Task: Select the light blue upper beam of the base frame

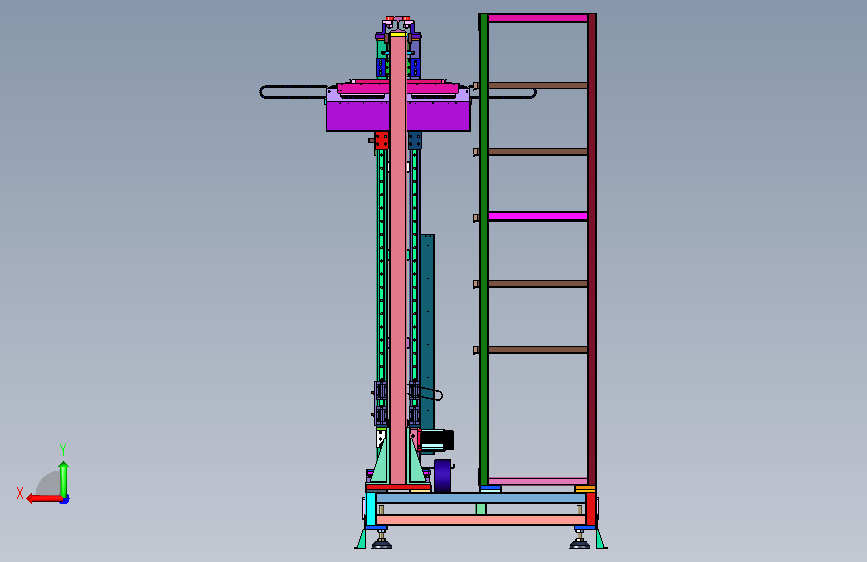Action: pos(480,498)
